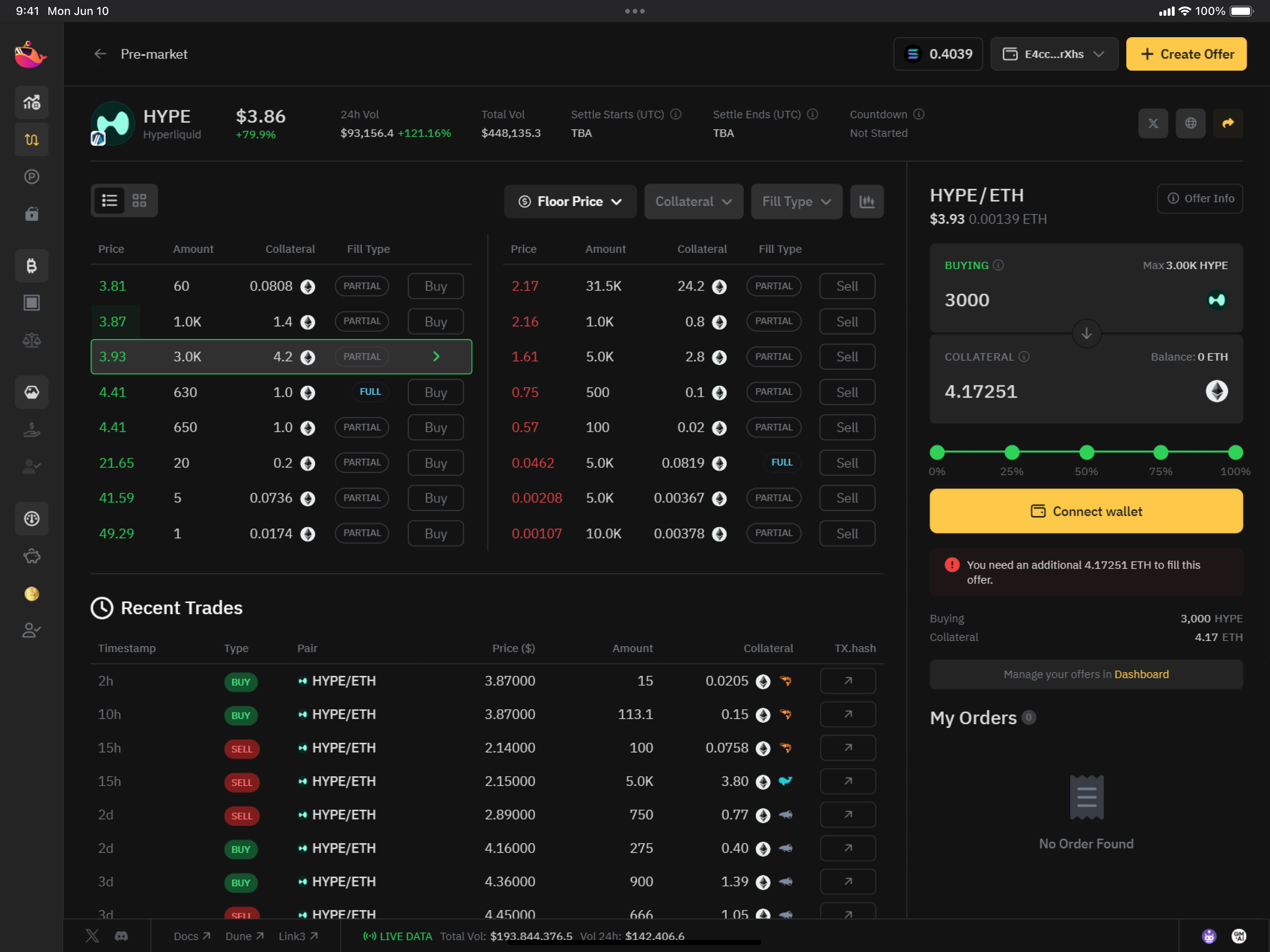Set fill slider to 0%
The height and width of the screenshot is (952, 1270).
pos(937,452)
